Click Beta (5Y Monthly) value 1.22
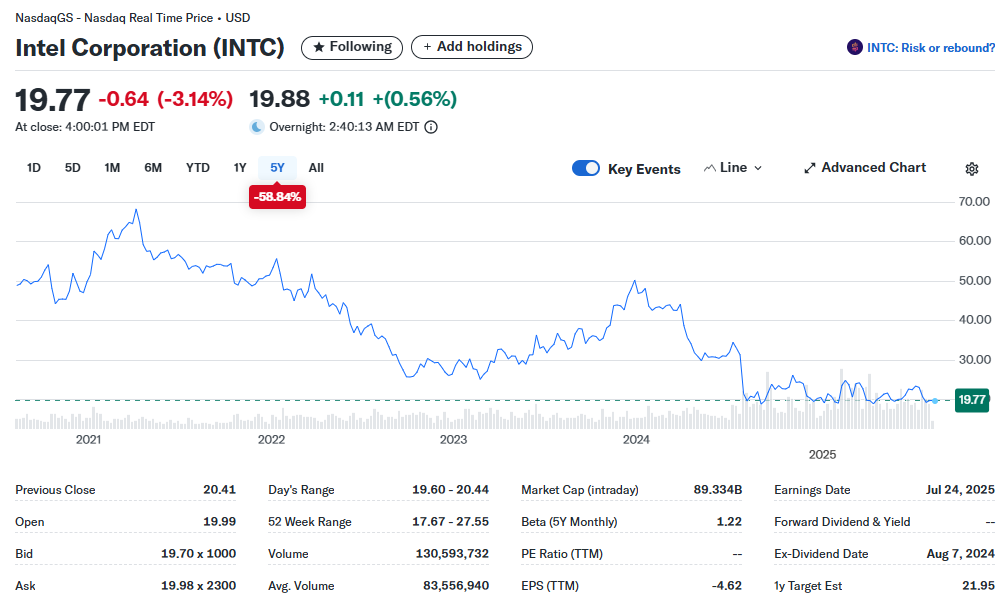The height and width of the screenshot is (607, 1008). (729, 522)
